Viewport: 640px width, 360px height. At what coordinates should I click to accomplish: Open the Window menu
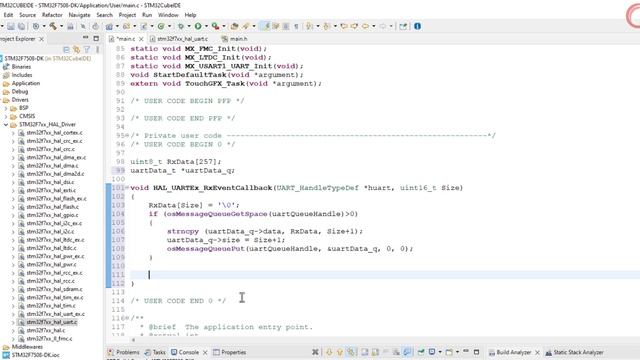(x=168, y=15)
